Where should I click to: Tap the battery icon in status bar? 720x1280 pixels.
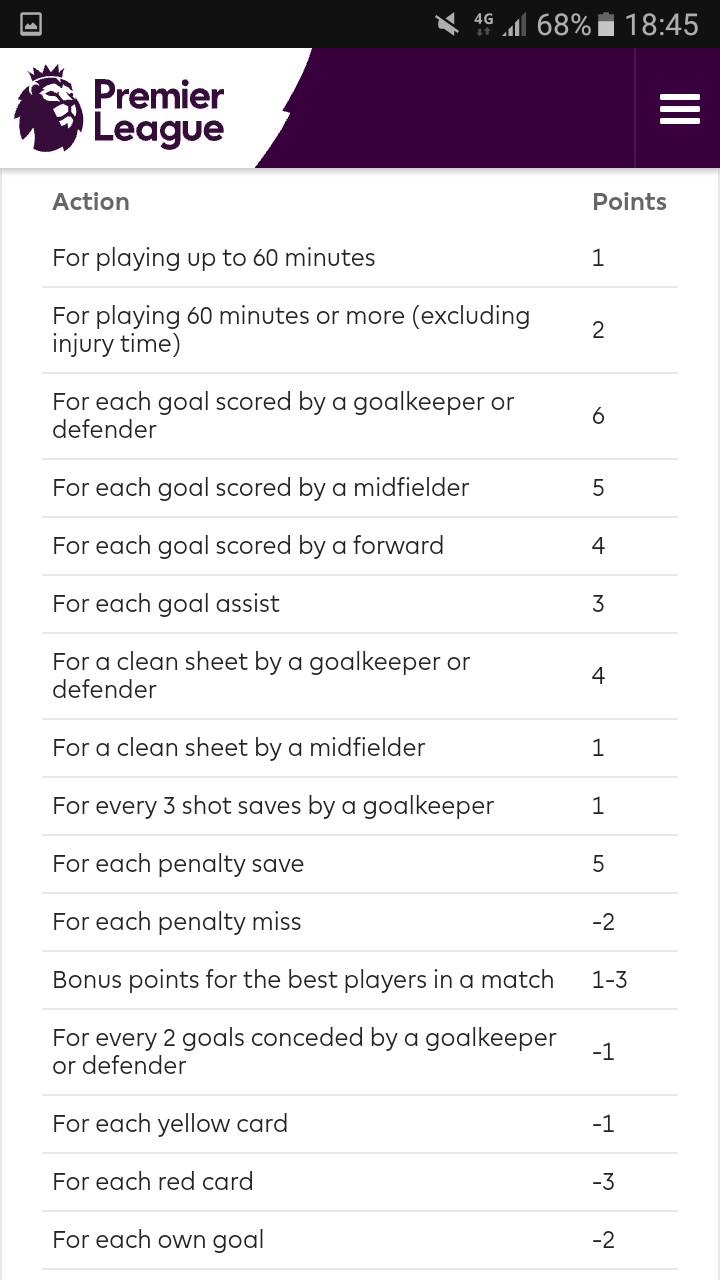[x=604, y=24]
